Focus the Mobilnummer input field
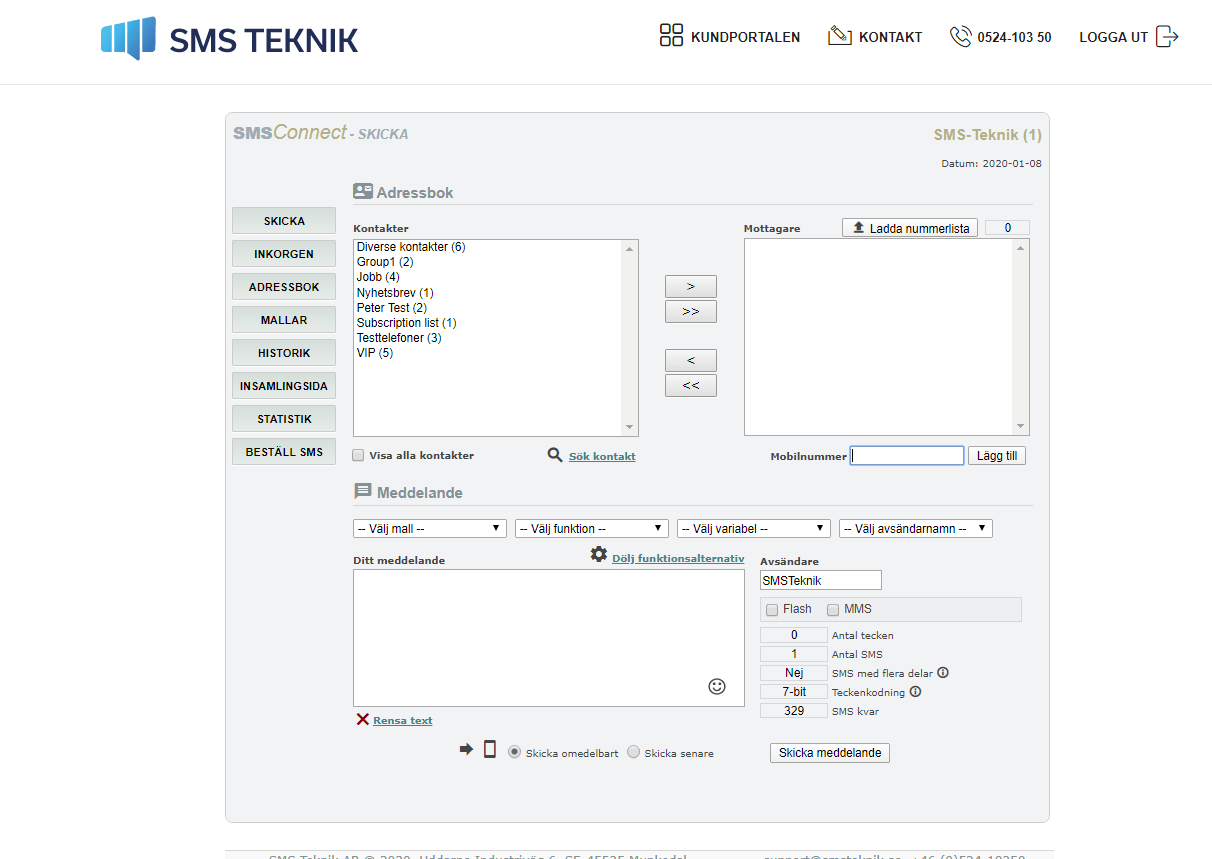This screenshot has width=1212, height=859. pos(907,456)
